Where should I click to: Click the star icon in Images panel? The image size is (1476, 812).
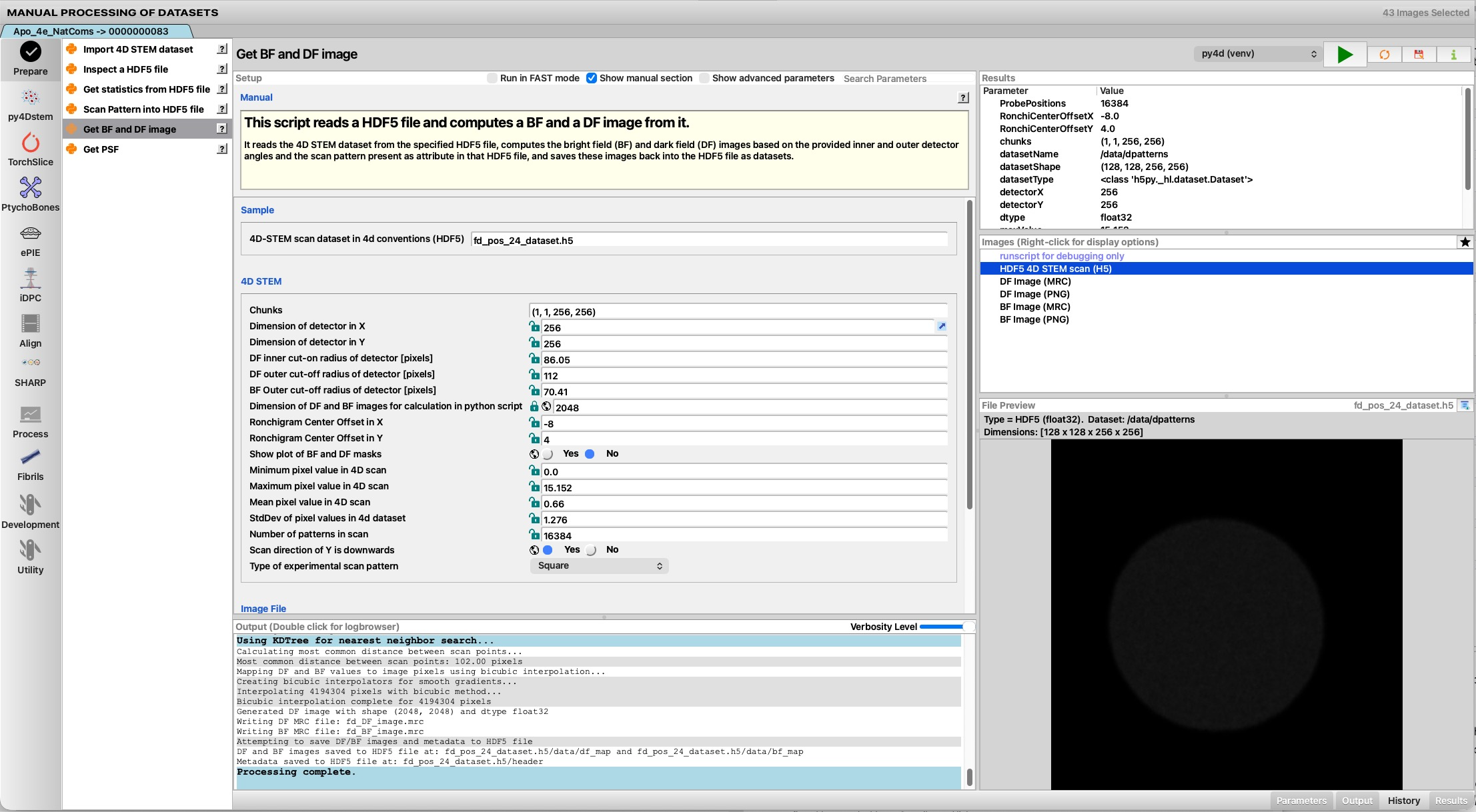click(x=1465, y=242)
